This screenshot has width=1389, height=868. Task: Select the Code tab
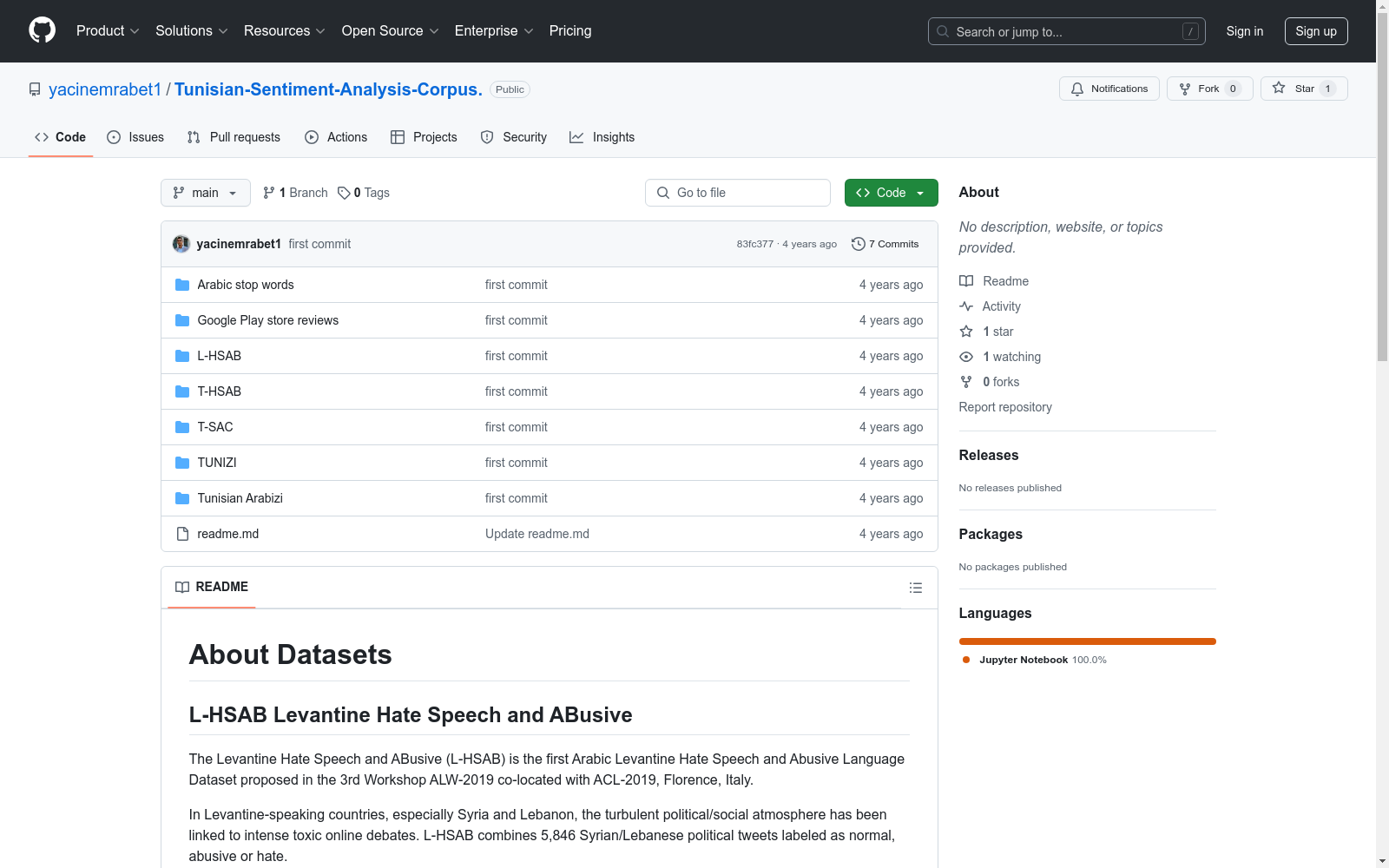click(x=61, y=137)
